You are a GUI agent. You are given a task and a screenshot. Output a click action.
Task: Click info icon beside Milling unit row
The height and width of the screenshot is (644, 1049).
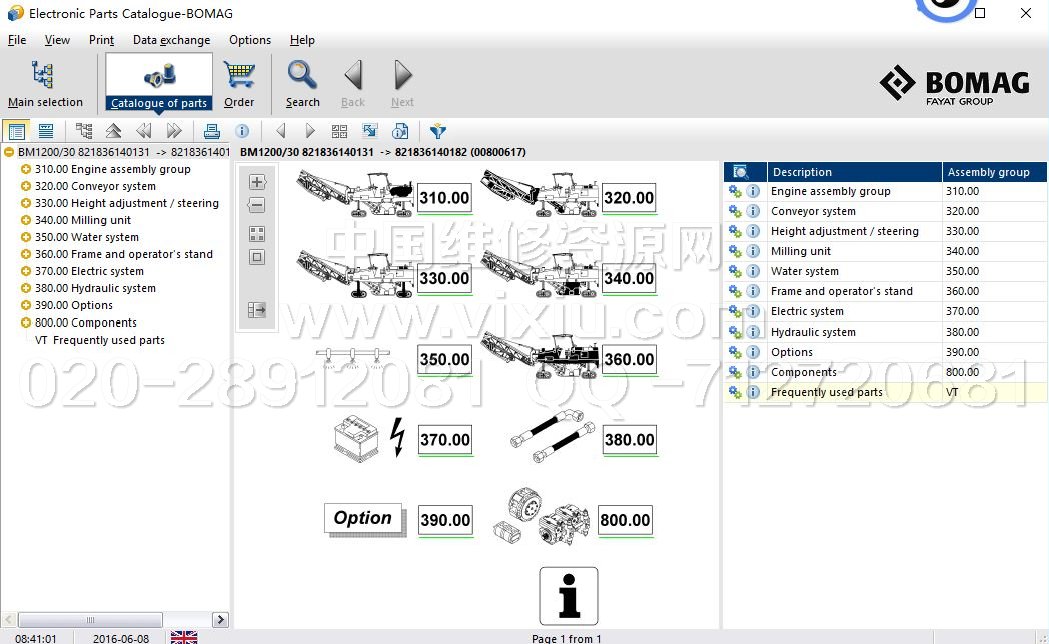[753, 251]
